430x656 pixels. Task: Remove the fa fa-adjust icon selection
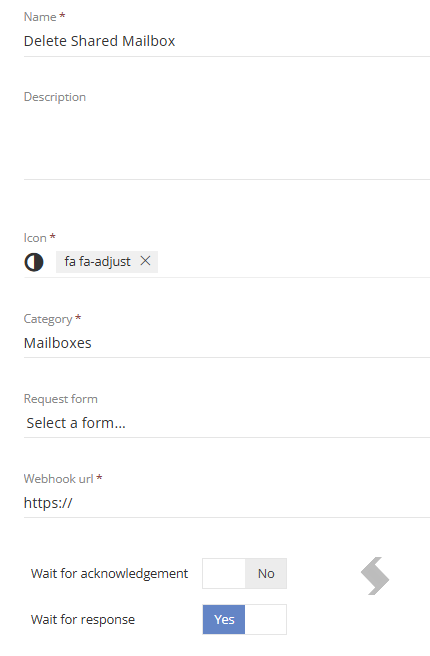pos(145,261)
